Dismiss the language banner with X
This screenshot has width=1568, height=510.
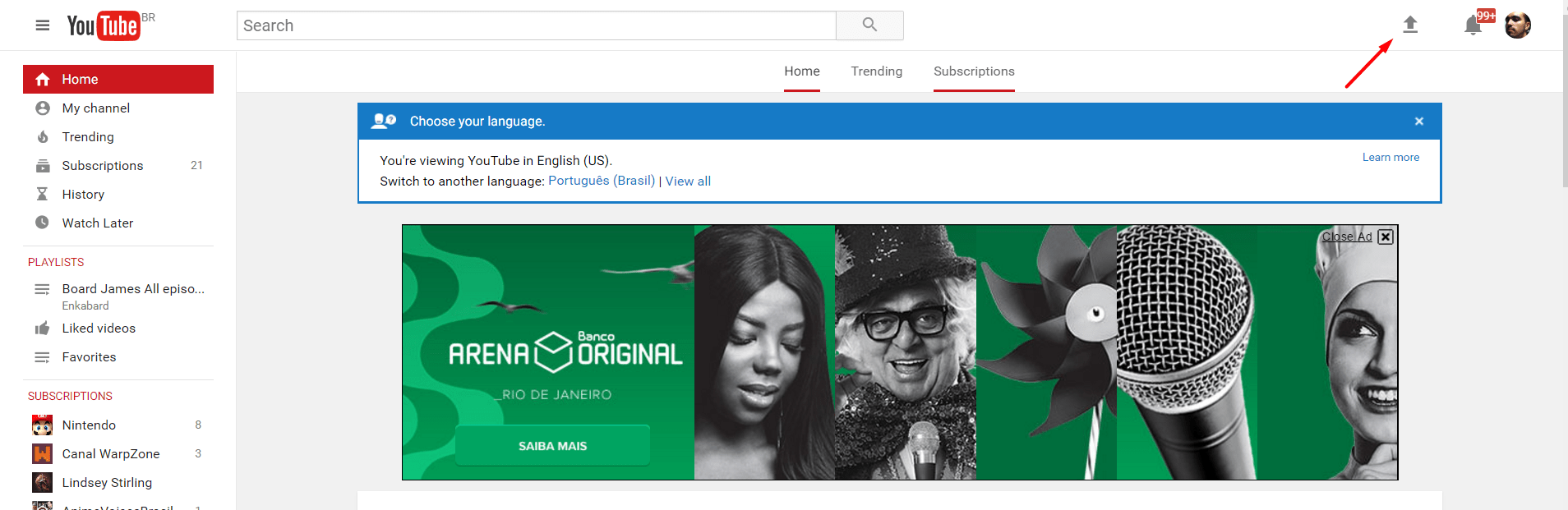click(1419, 122)
